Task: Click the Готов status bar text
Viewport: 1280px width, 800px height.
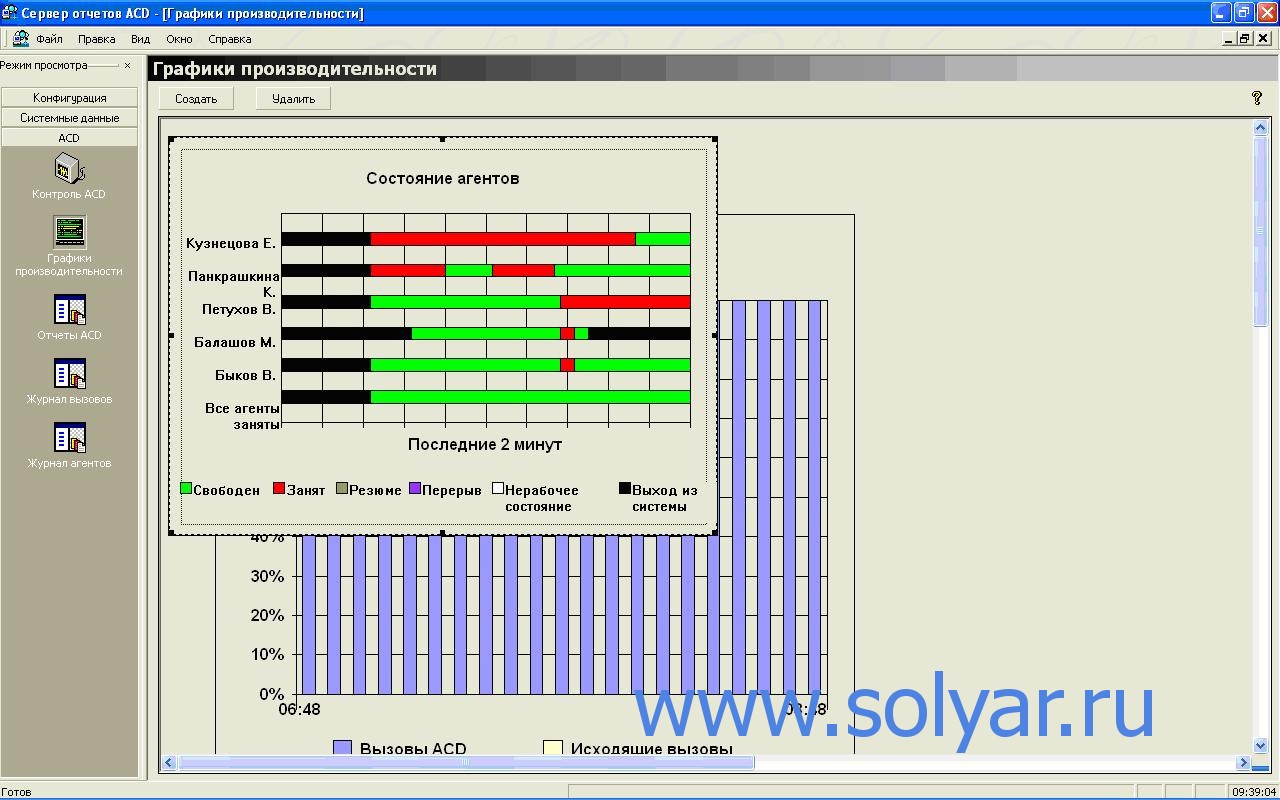Action: pyautogui.click(x=16, y=792)
